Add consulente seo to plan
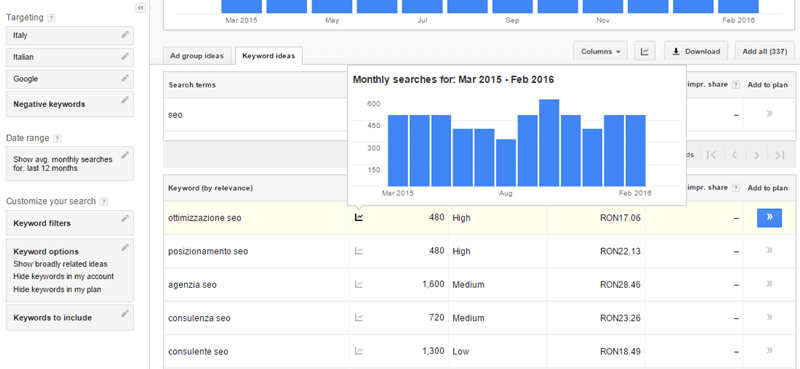 click(769, 350)
